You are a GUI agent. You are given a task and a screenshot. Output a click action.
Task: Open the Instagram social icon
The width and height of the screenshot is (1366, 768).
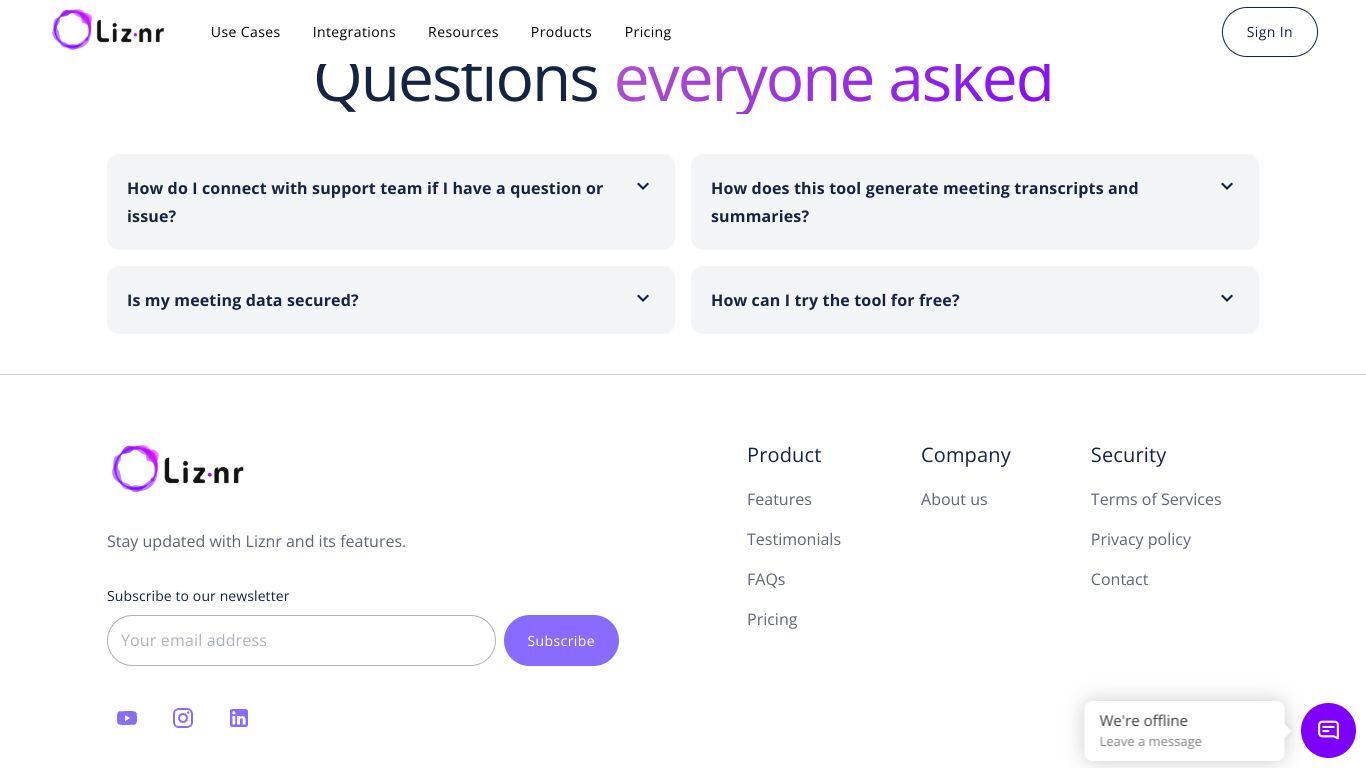(x=183, y=718)
